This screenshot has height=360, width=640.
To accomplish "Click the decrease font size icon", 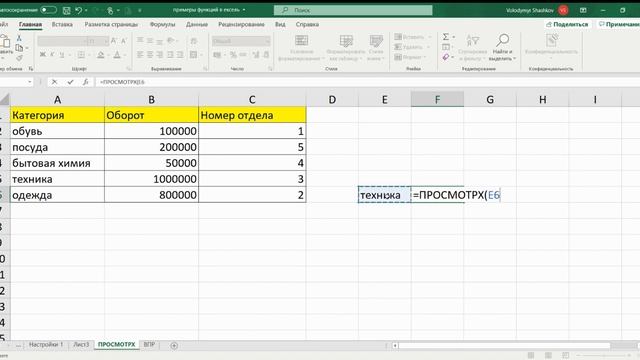I will tap(124, 41).
